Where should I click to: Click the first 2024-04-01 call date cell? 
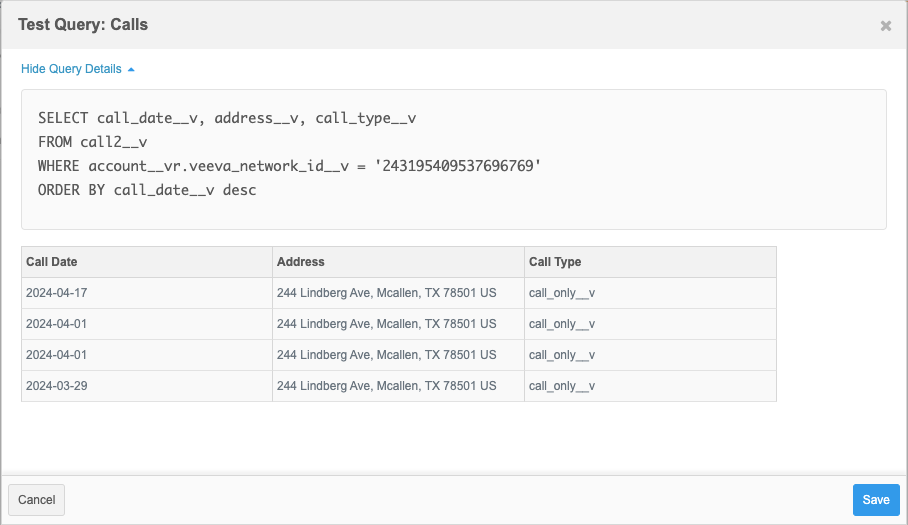point(57,324)
